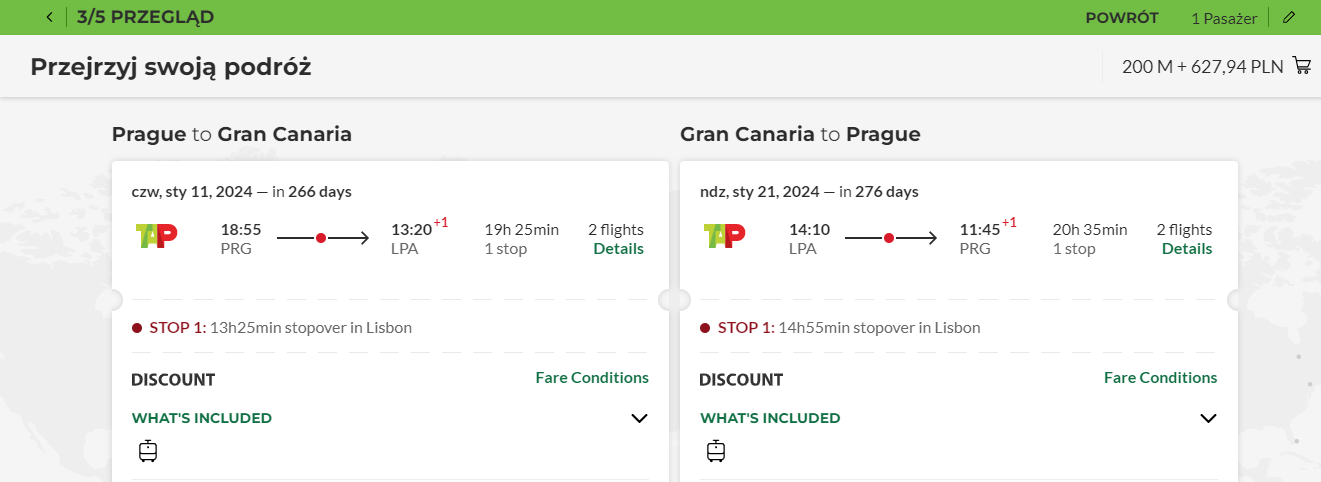Open the What's Included section for the Prague departure
This screenshot has height=482, width=1321.
pos(202,418)
